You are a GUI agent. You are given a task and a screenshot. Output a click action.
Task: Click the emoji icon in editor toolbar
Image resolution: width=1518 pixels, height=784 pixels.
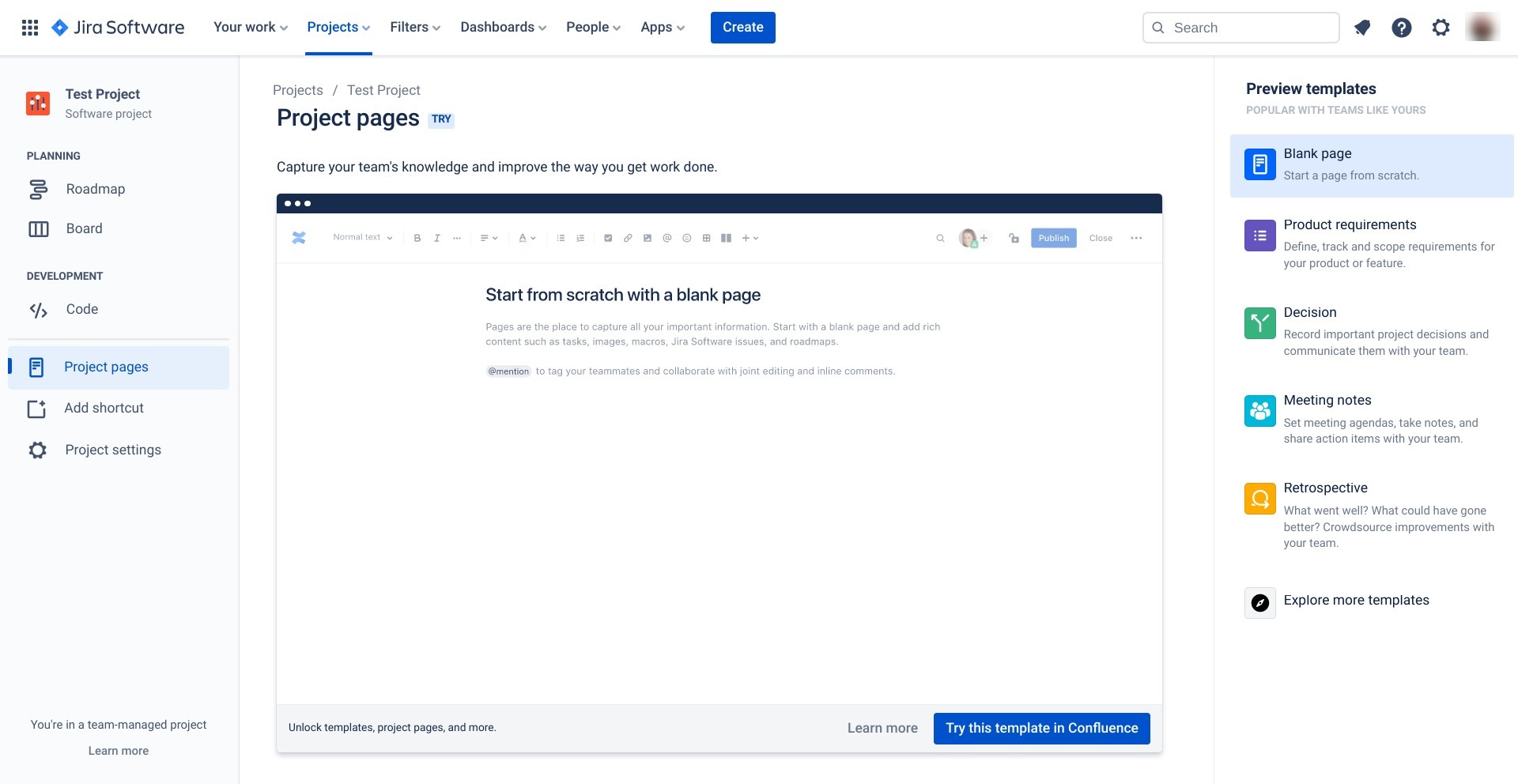(687, 238)
